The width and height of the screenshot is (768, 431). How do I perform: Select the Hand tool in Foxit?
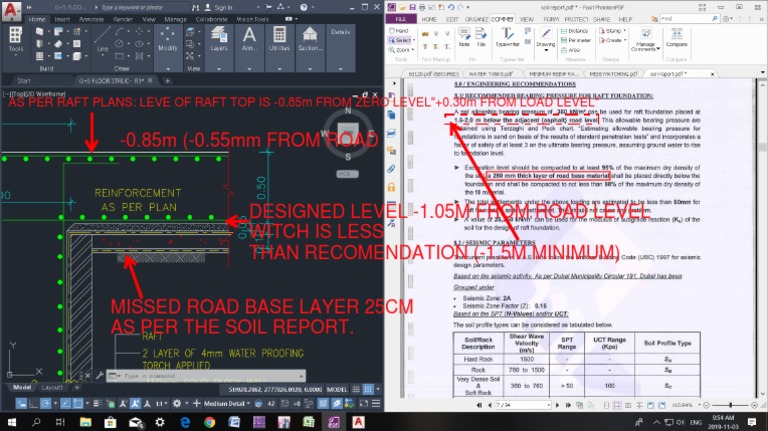click(x=399, y=31)
